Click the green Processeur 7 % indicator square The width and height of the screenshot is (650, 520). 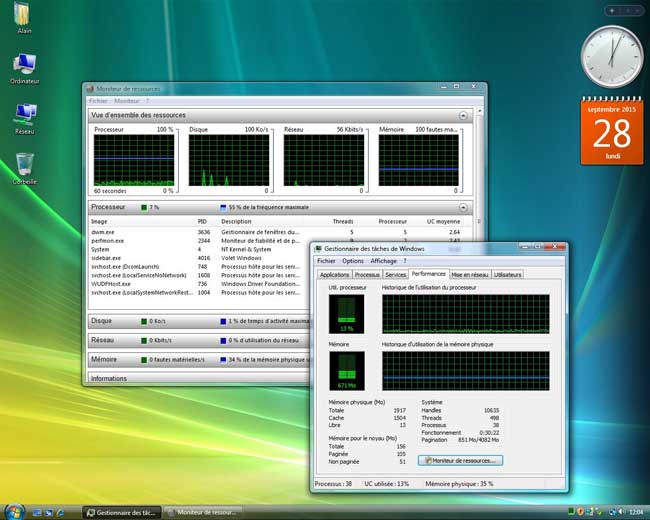[144, 207]
